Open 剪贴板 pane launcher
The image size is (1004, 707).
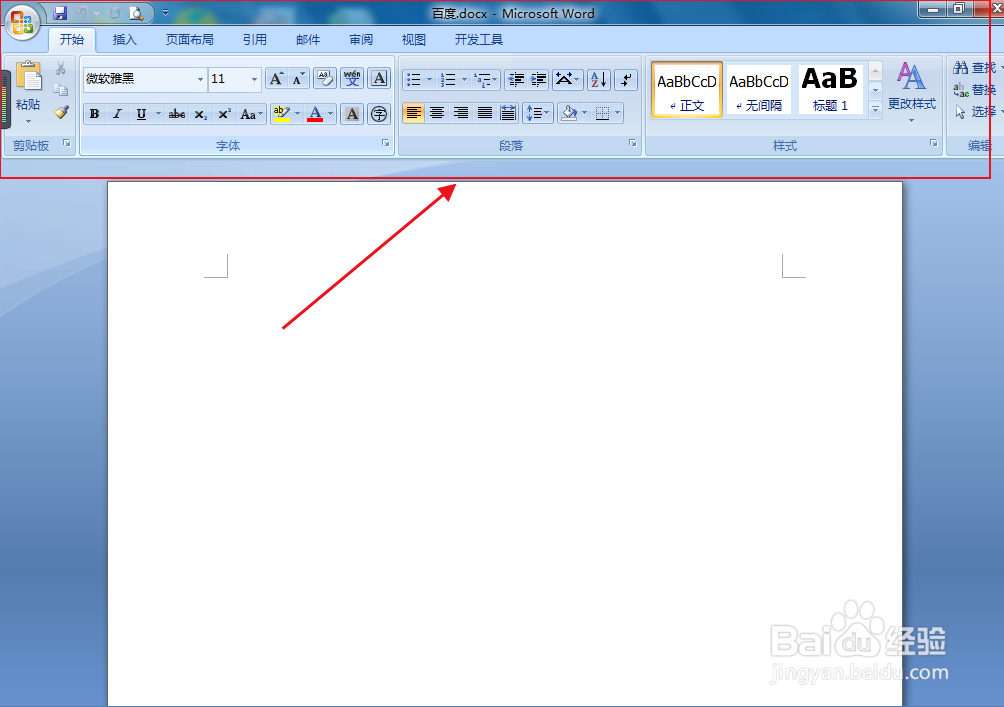click(x=67, y=143)
